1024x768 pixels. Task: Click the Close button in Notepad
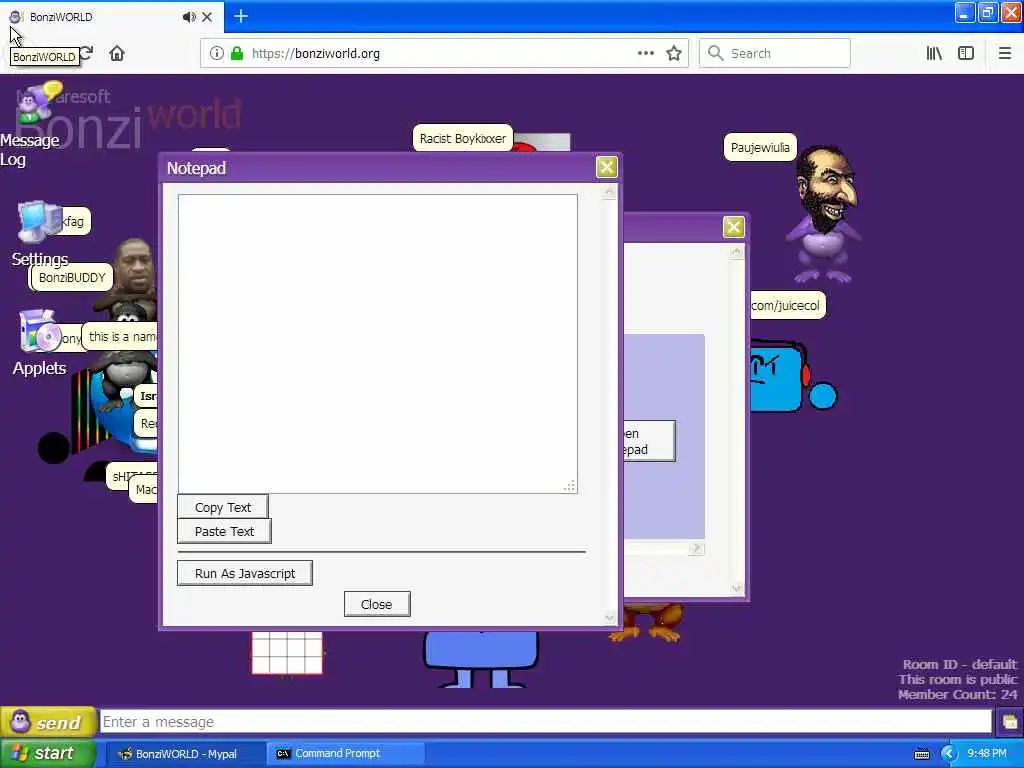click(377, 604)
